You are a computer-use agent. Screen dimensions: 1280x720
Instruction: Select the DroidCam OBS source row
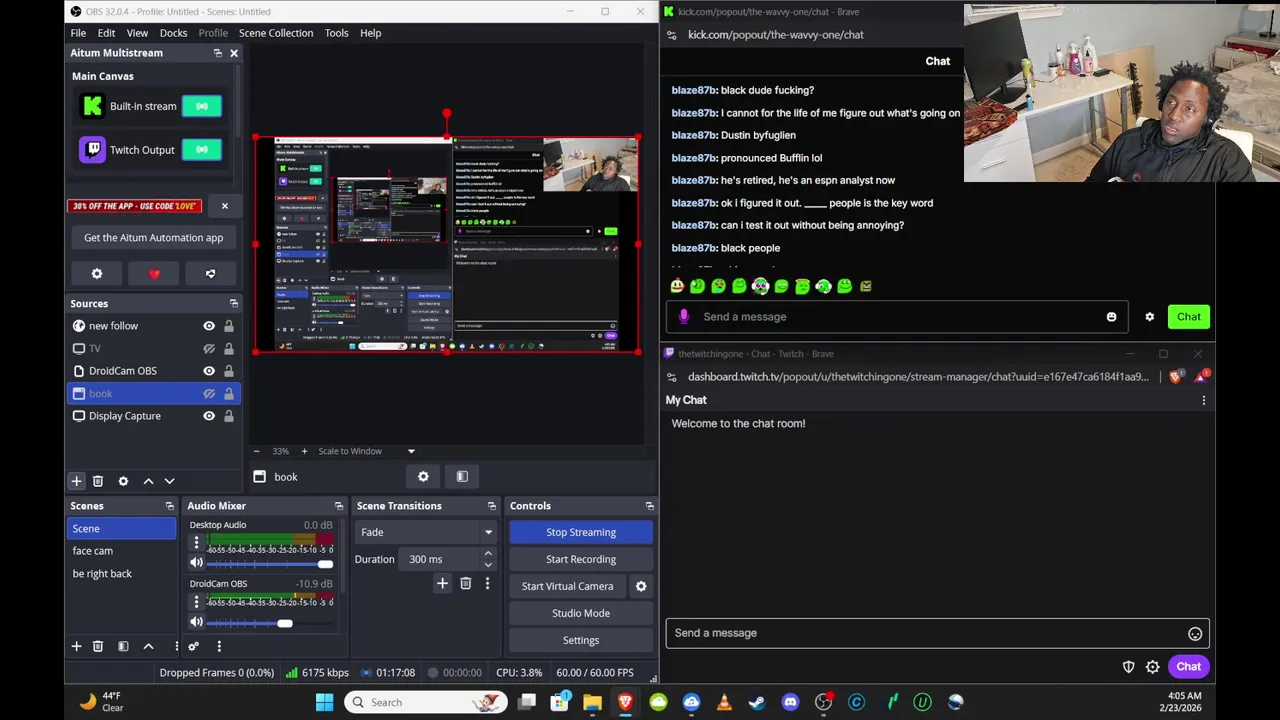pos(153,371)
